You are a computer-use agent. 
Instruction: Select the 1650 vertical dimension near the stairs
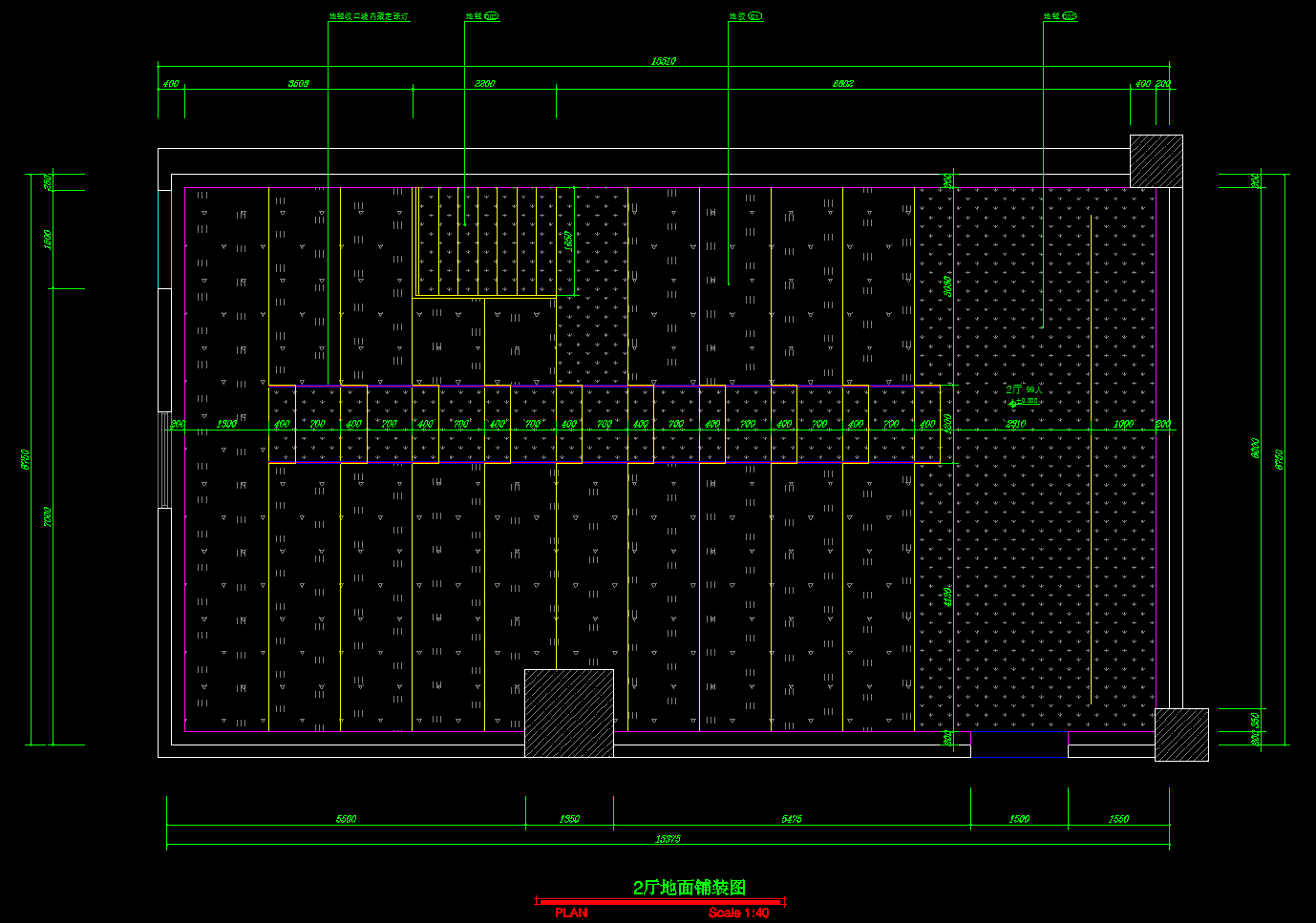(567, 241)
